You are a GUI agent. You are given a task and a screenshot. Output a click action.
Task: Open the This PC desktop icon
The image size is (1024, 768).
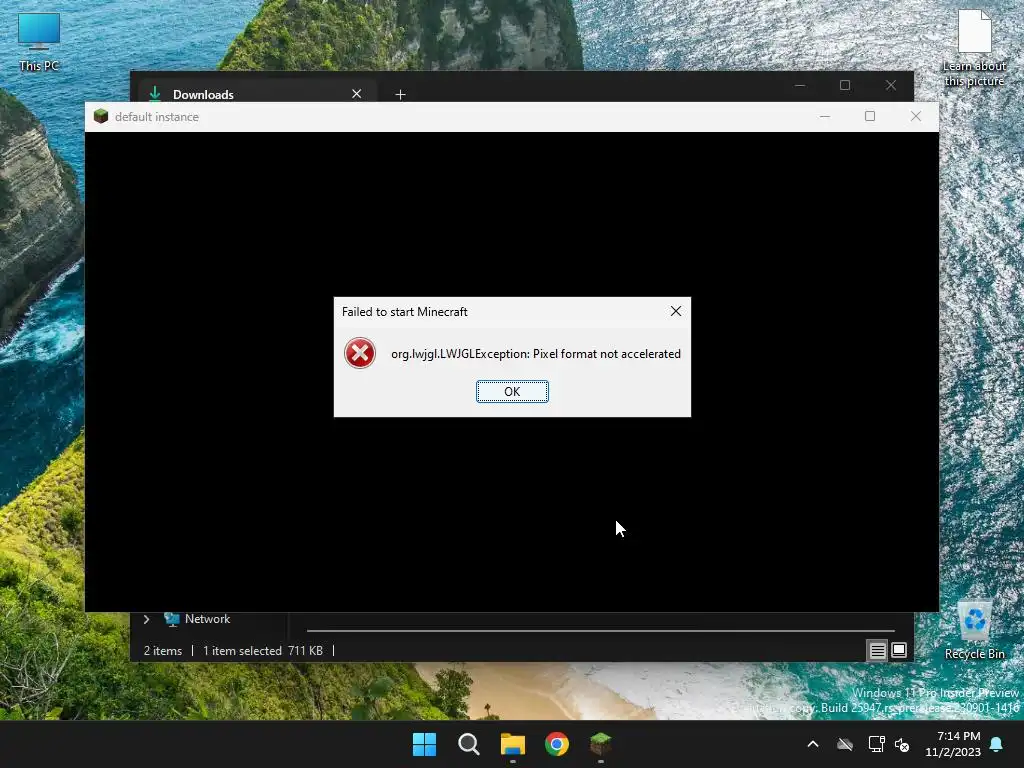(39, 42)
